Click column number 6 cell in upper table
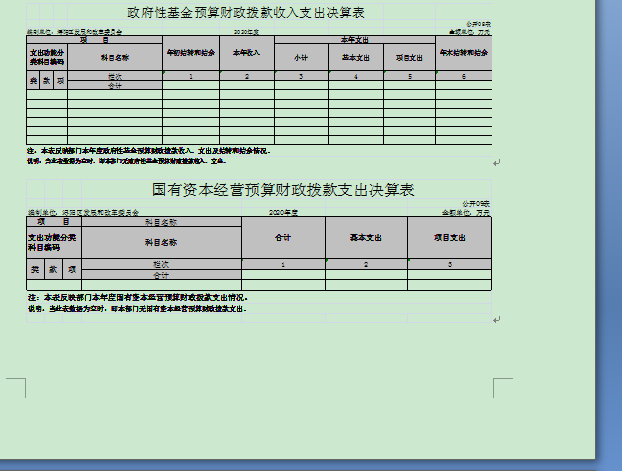The image size is (622, 471). (463, 76)
